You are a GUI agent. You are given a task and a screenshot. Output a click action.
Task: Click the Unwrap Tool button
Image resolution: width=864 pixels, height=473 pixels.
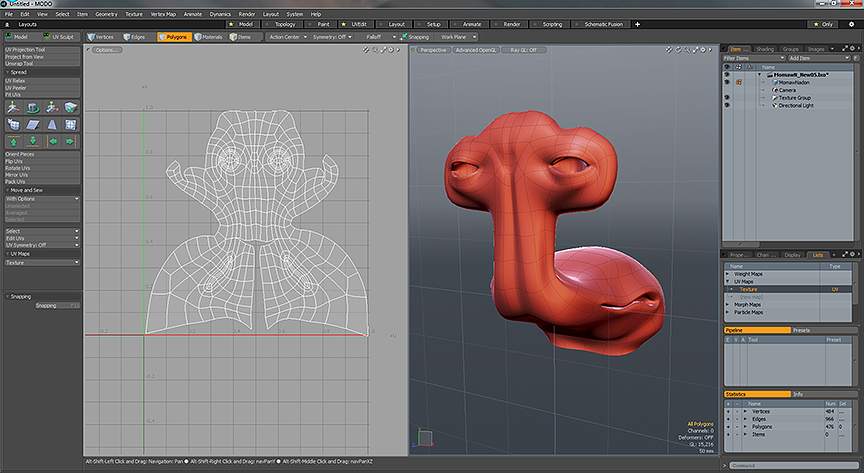point(42,63)
